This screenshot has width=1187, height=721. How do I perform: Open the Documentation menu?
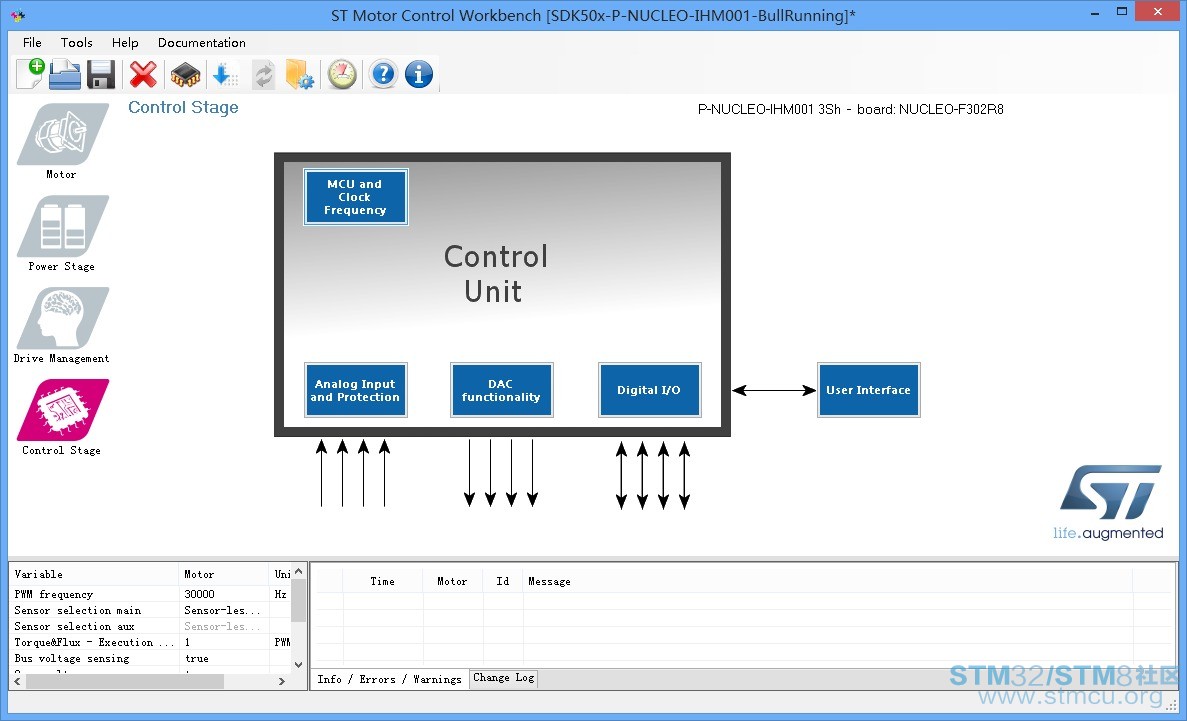[x=201, y=42]
